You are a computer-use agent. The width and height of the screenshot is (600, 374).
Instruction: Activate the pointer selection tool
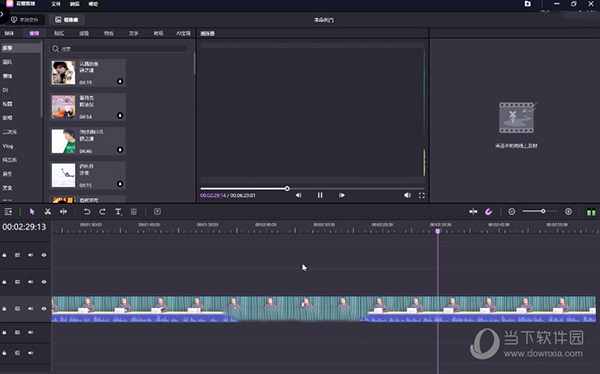click(x=32, y=212)
